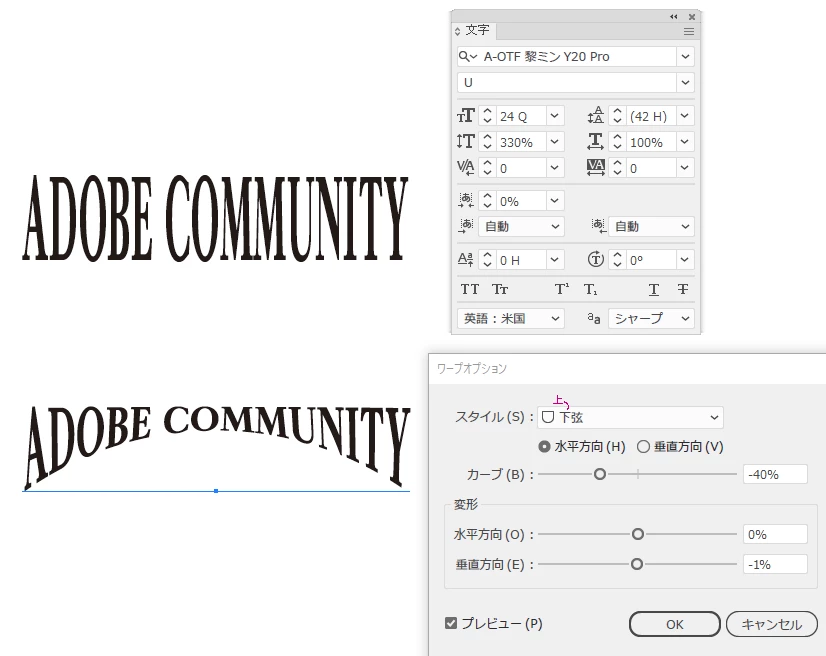
Task: Step the leading stepper arrows
Action: point(617,116)
